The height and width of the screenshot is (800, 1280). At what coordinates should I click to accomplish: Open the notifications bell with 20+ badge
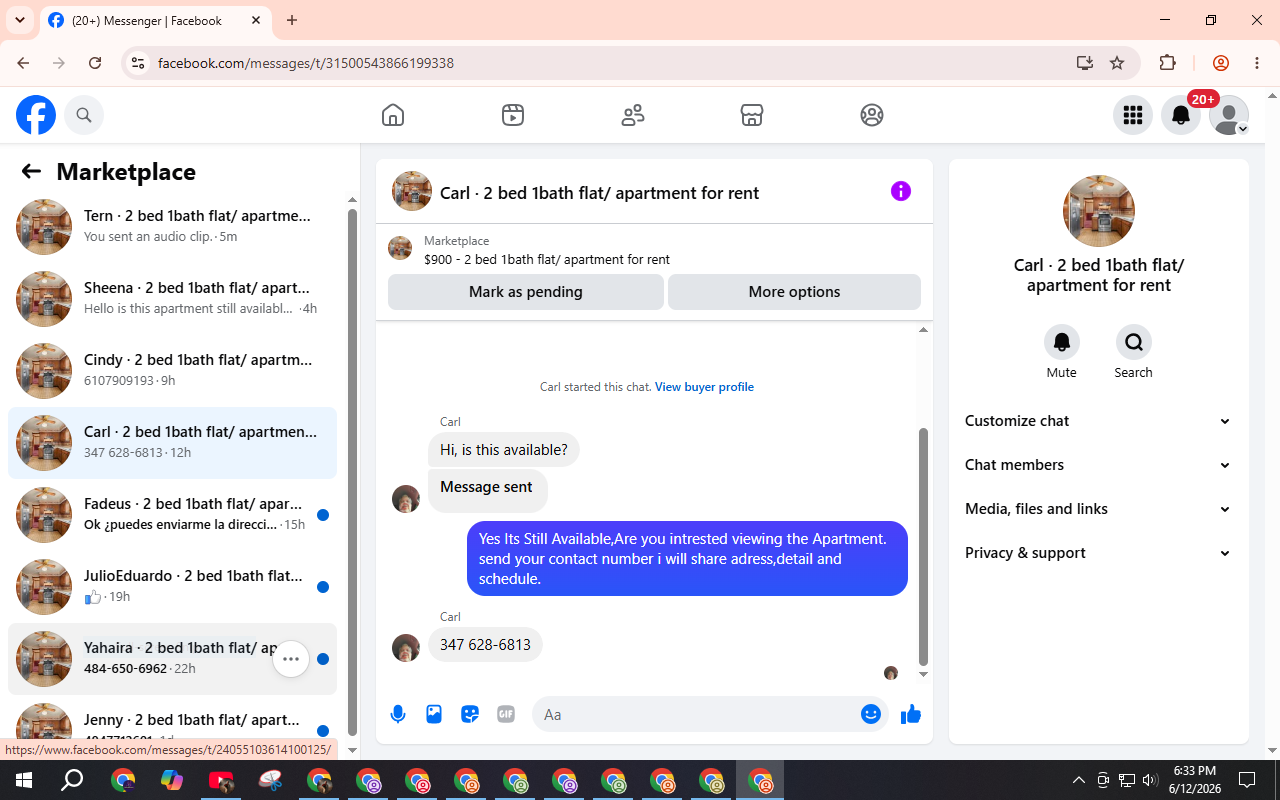(1181, 115)
